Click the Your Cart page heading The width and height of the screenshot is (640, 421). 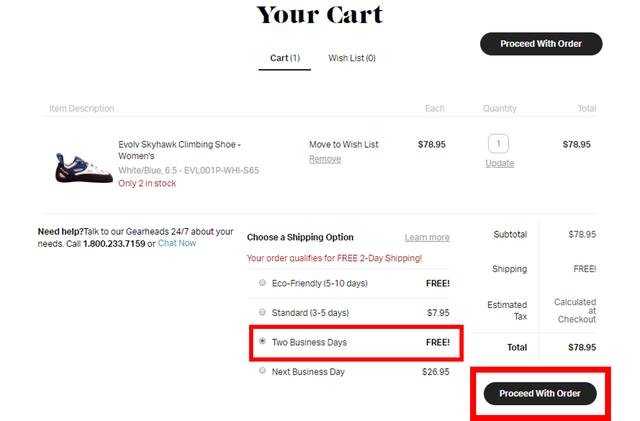(x=319, y=15)
